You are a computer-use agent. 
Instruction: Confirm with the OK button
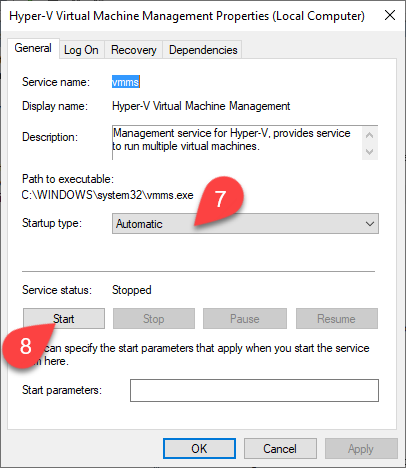pos(199,449)
